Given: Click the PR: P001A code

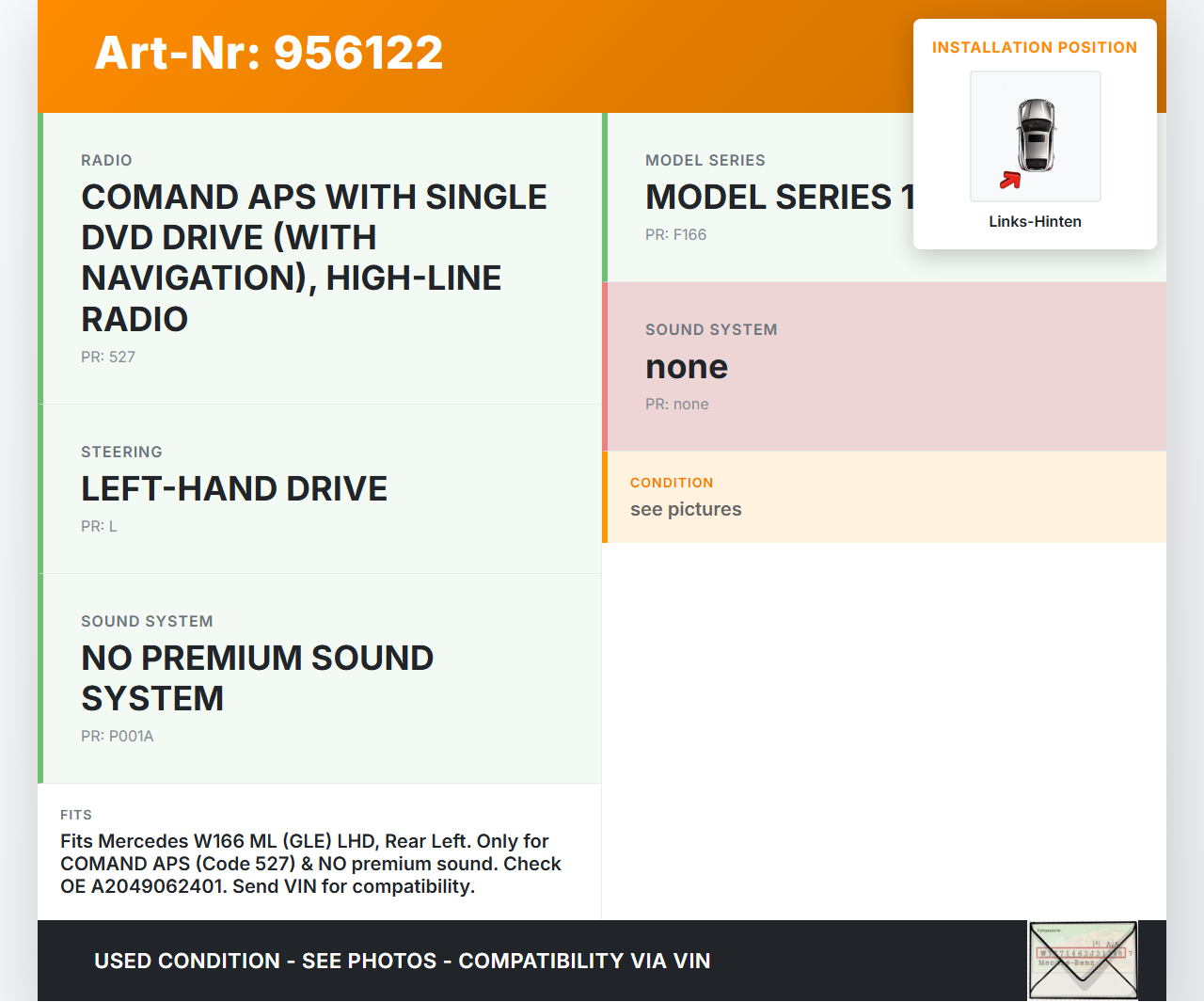Looking at the screenshot, I should click(117, 737).
